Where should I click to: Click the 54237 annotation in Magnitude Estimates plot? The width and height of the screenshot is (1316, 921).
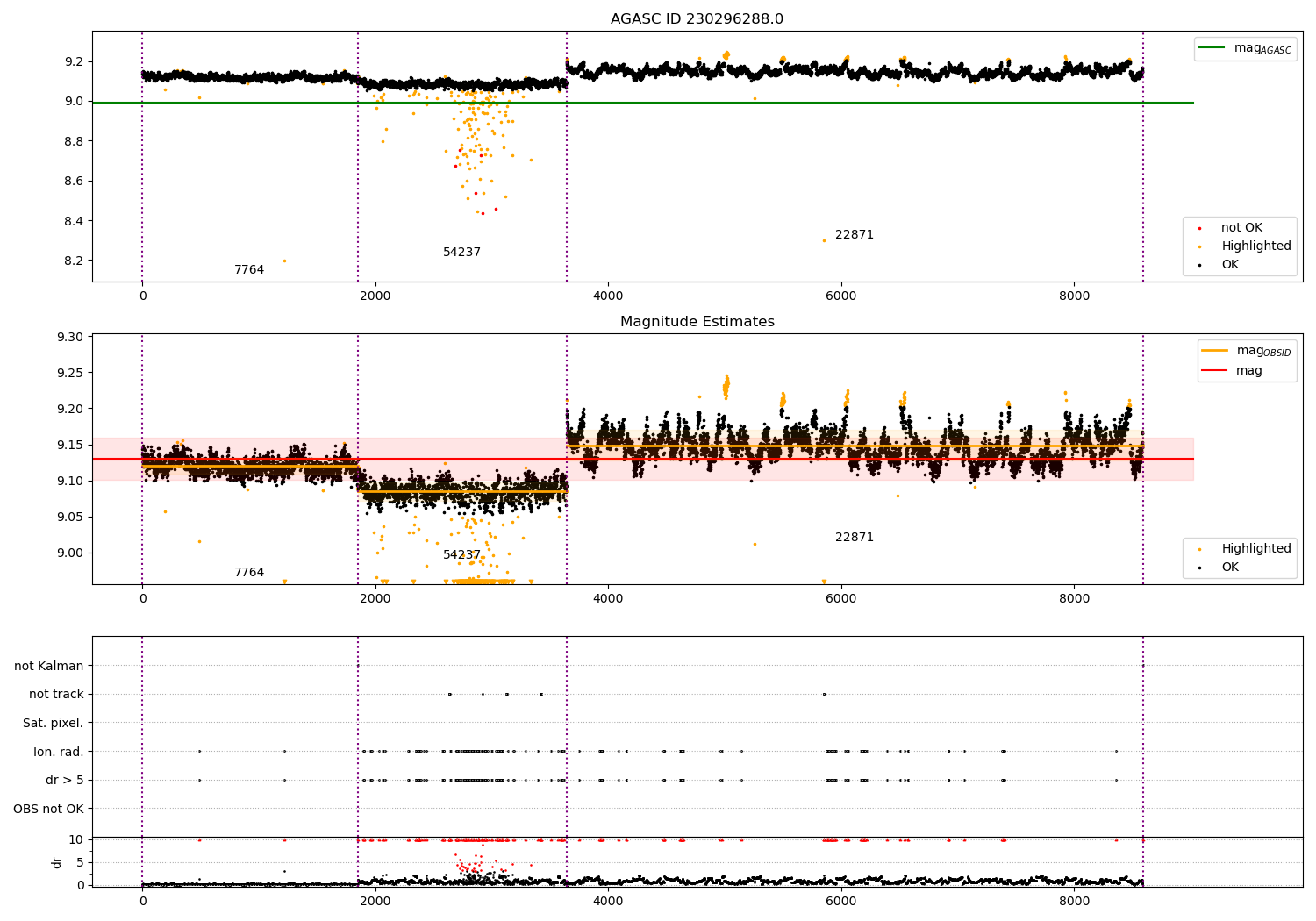pyautogui.click(x=461, y=555)
